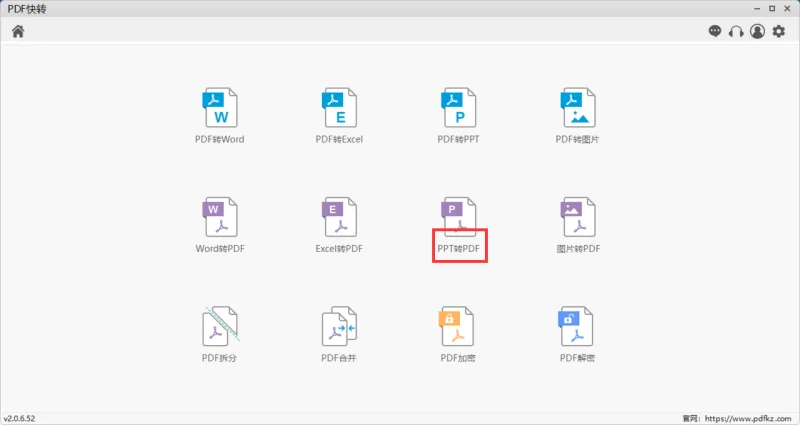
Task: Go to the home page icon
Action: point(18,32)
